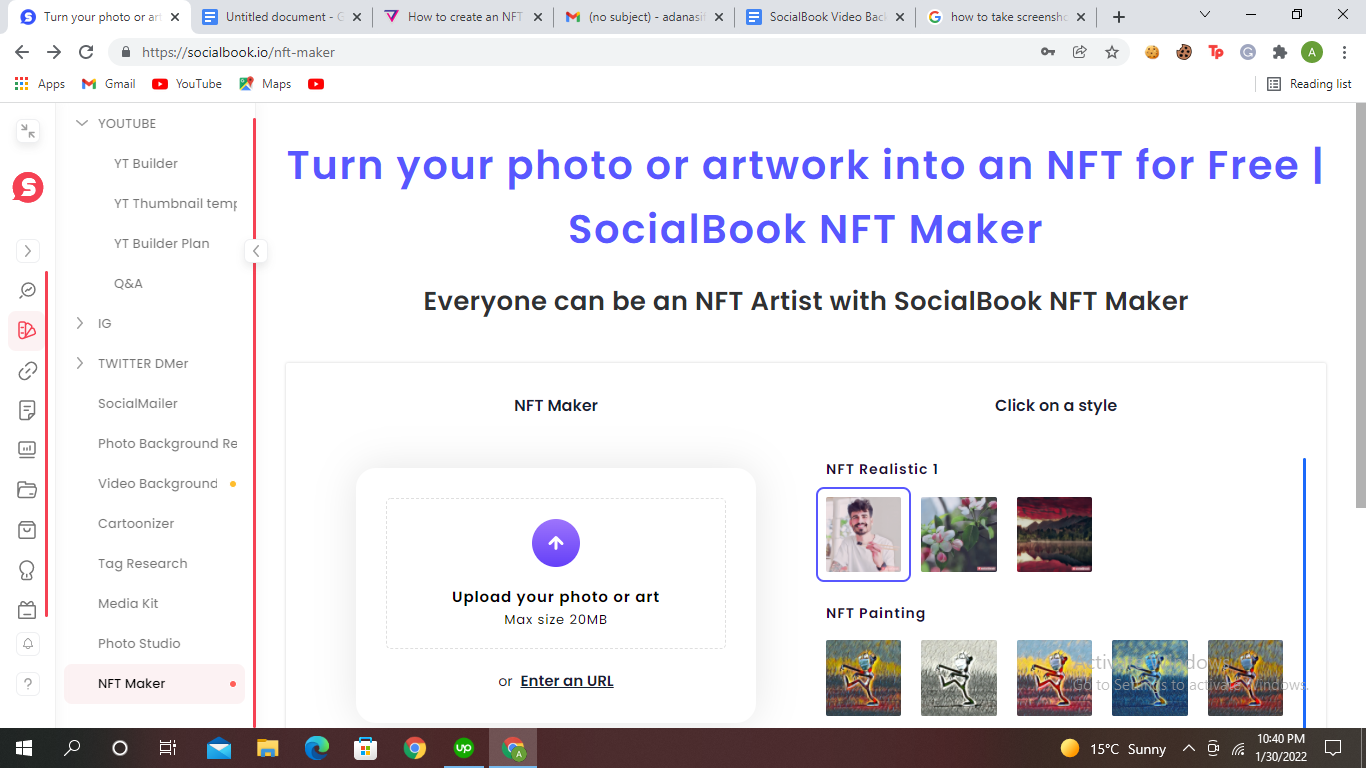Click the brown bitten cookie extension icon

click(1184, 52)
